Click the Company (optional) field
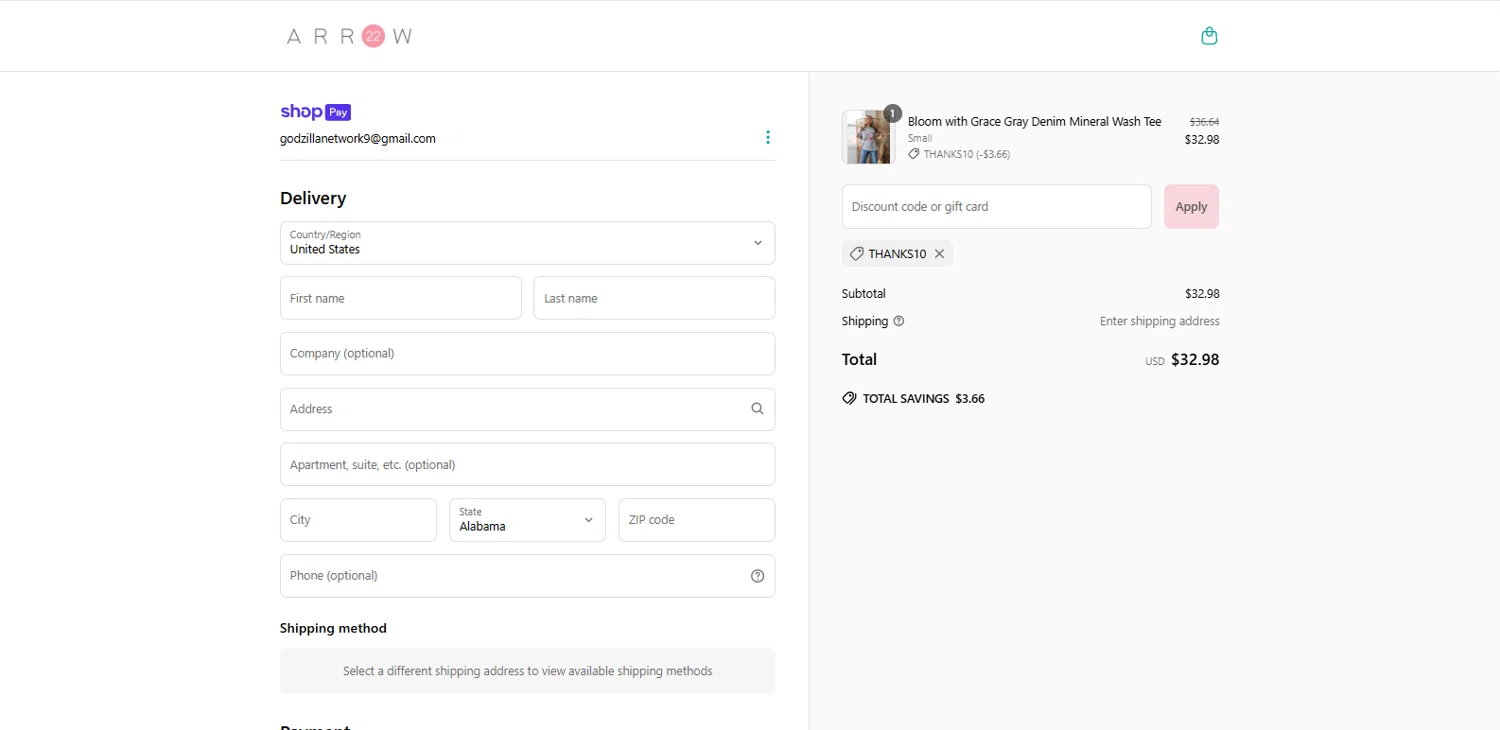The height and width of the screenshot is (730, 1500). tap(527, 354)
